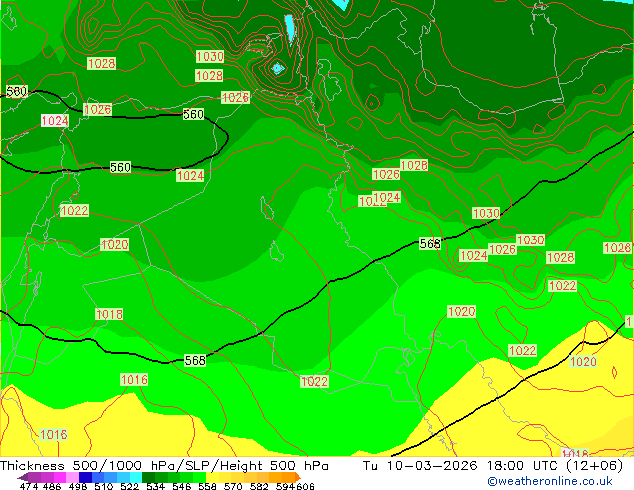Screen dimensions: 634x490
Task: Pick the bright yellow swatch above 558
Action: [x=212, y=477]
